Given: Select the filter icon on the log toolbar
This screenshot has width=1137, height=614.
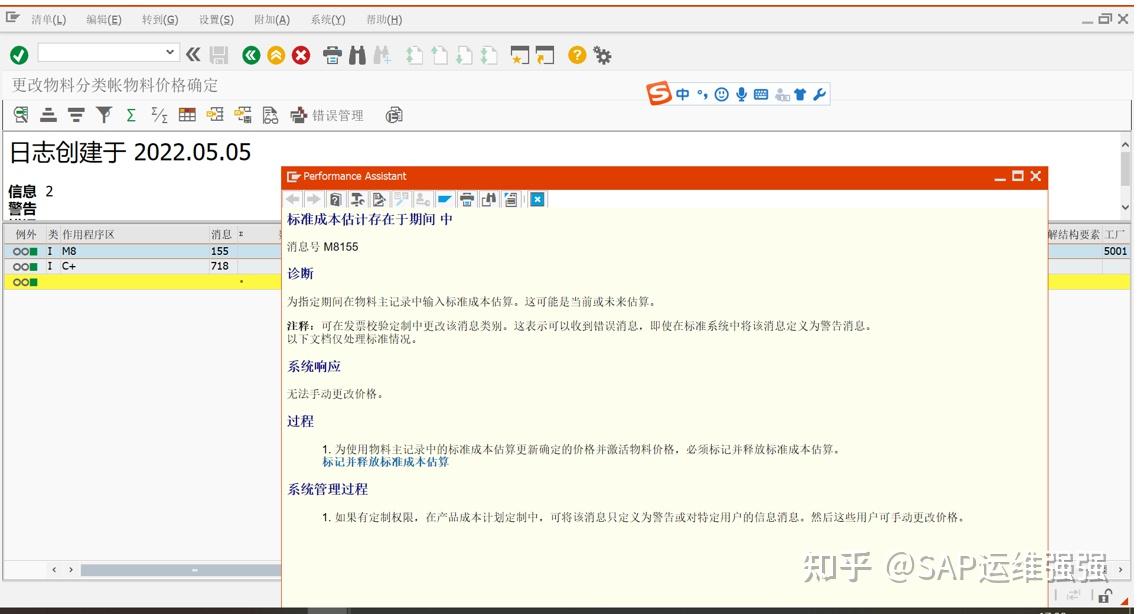Looking at the screenshot, I should coord(104,114).
